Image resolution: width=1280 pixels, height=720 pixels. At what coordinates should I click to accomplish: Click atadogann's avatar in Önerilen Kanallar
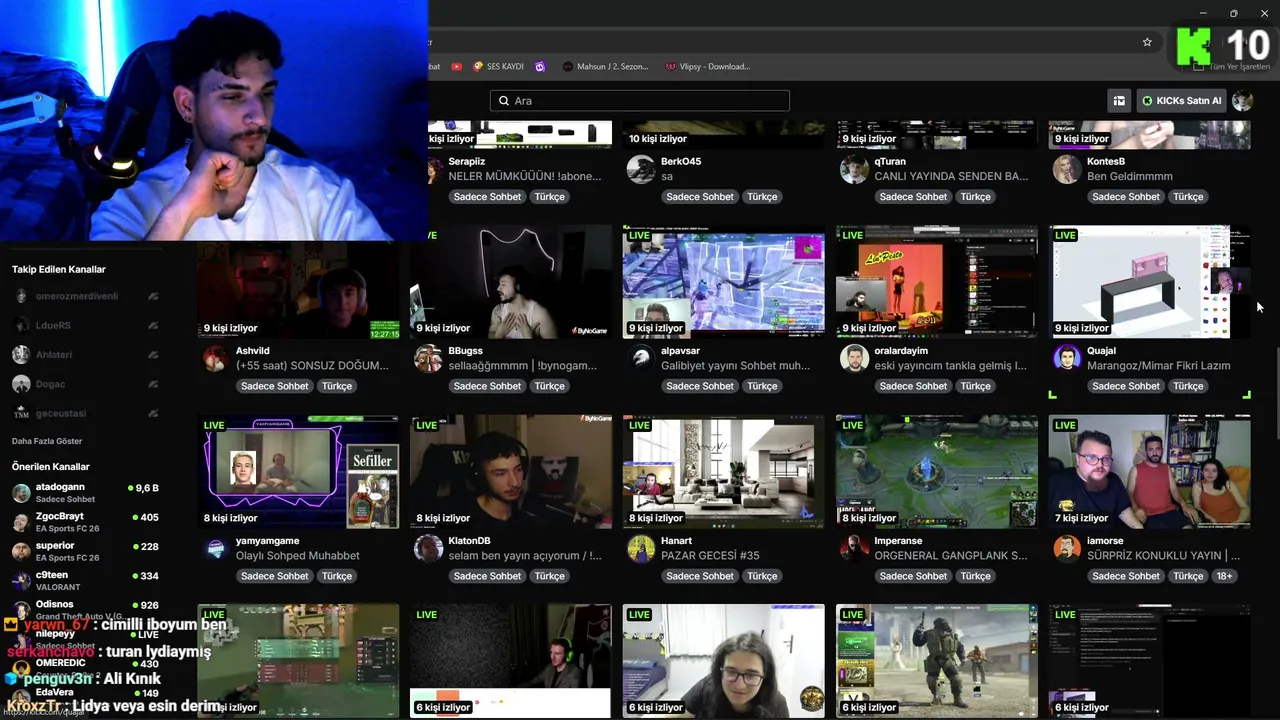point(21,493)
